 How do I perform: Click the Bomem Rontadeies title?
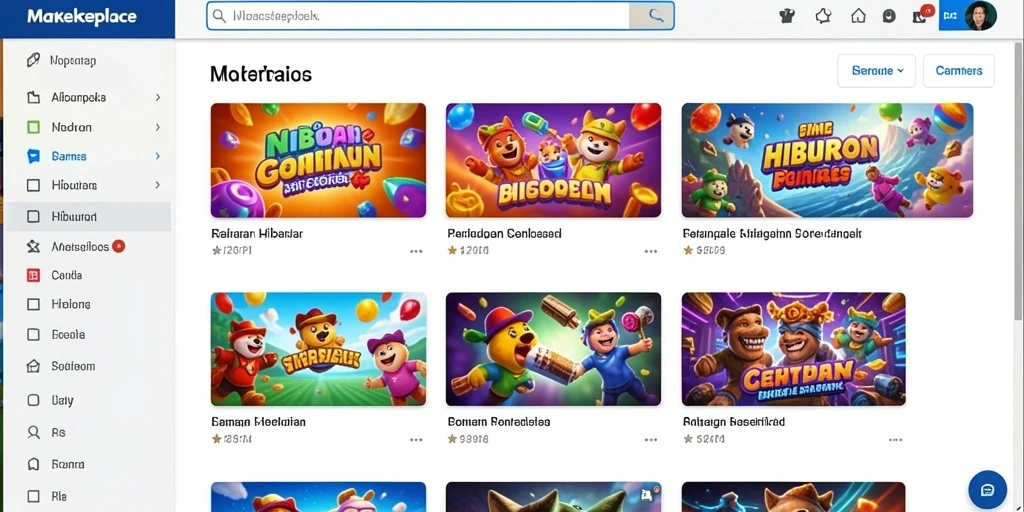coord(499,422)
